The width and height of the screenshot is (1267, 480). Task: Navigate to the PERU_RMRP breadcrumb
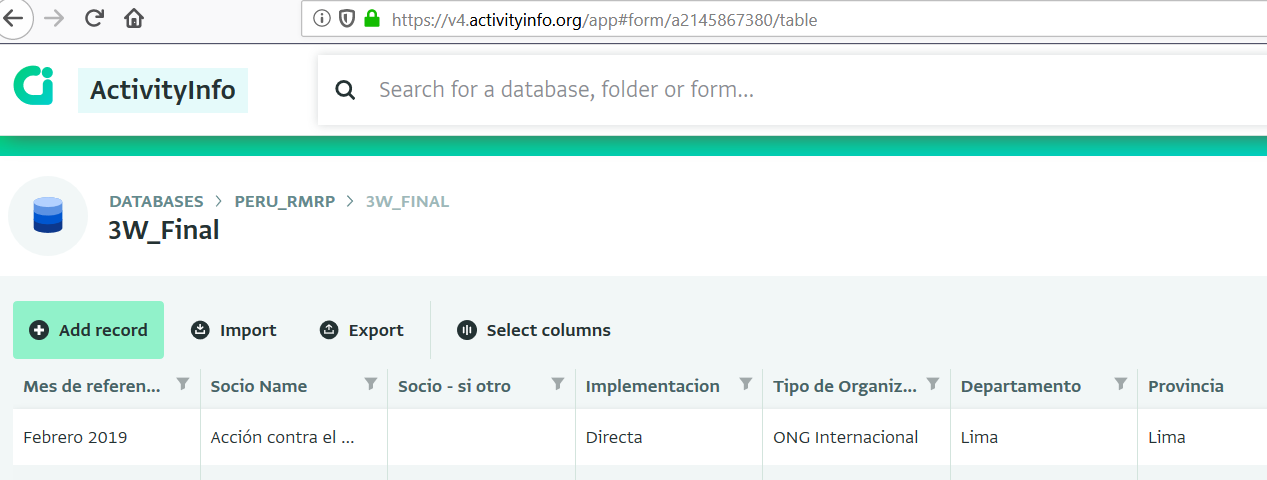tap(284, 201)
